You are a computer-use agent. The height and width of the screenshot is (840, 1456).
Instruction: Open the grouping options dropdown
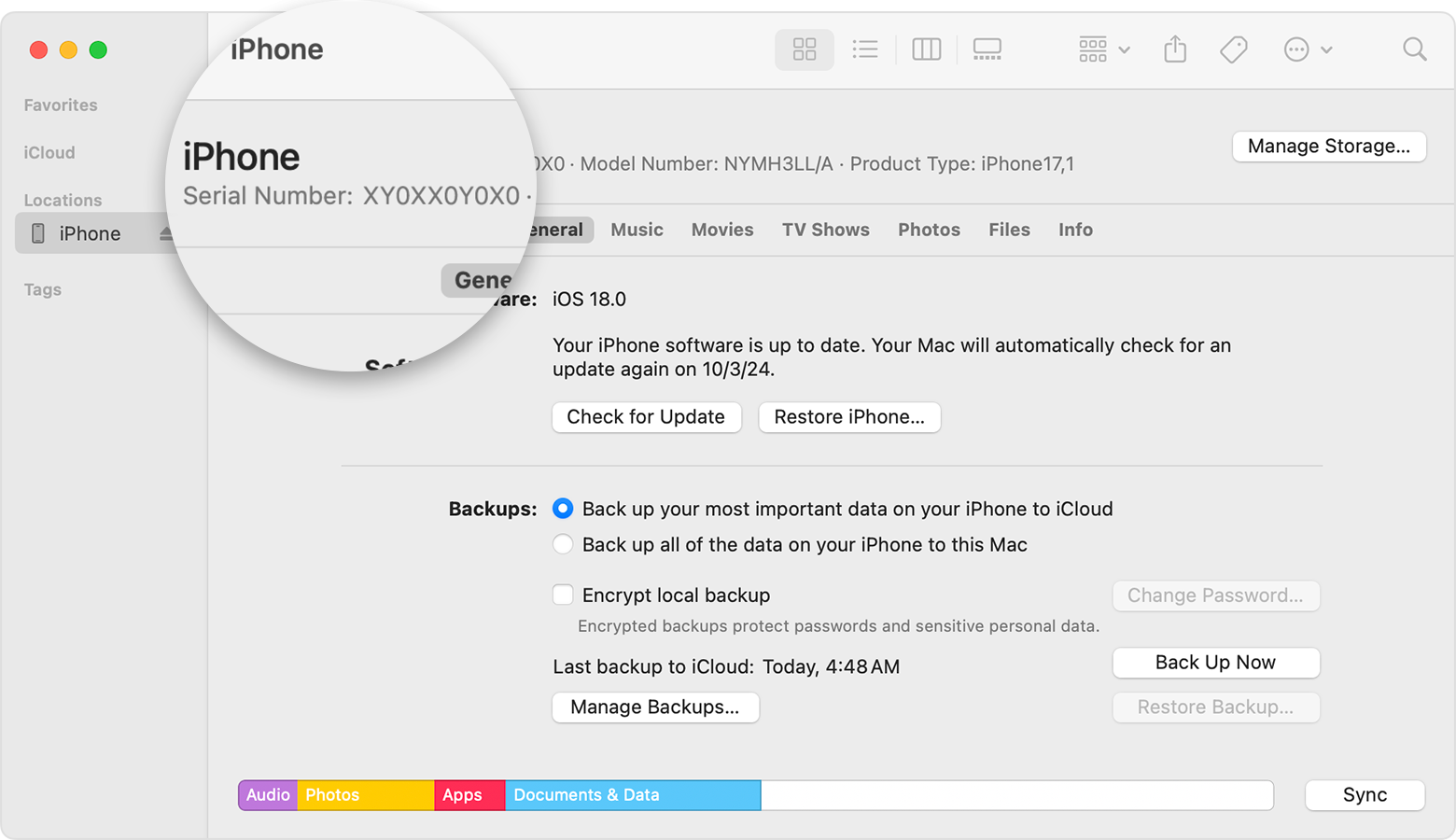[x=1092, y=49]
